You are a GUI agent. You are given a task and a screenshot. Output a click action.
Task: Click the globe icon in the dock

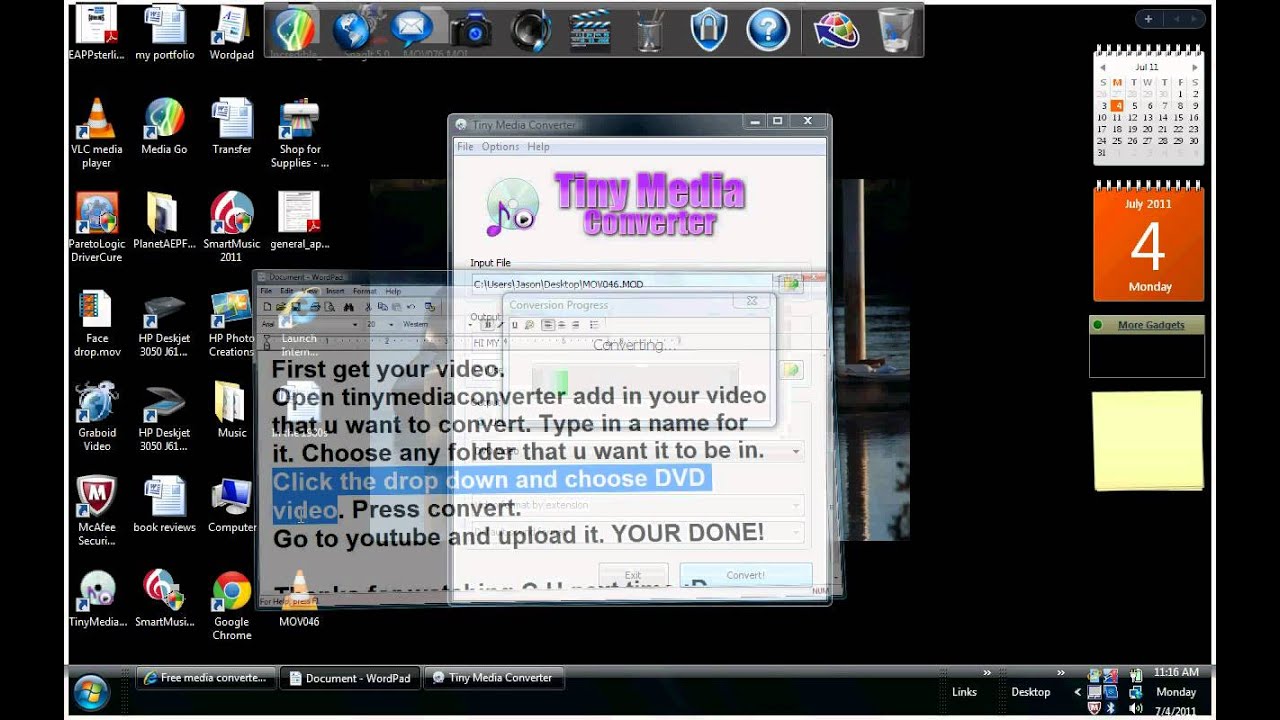coord(352,31)
